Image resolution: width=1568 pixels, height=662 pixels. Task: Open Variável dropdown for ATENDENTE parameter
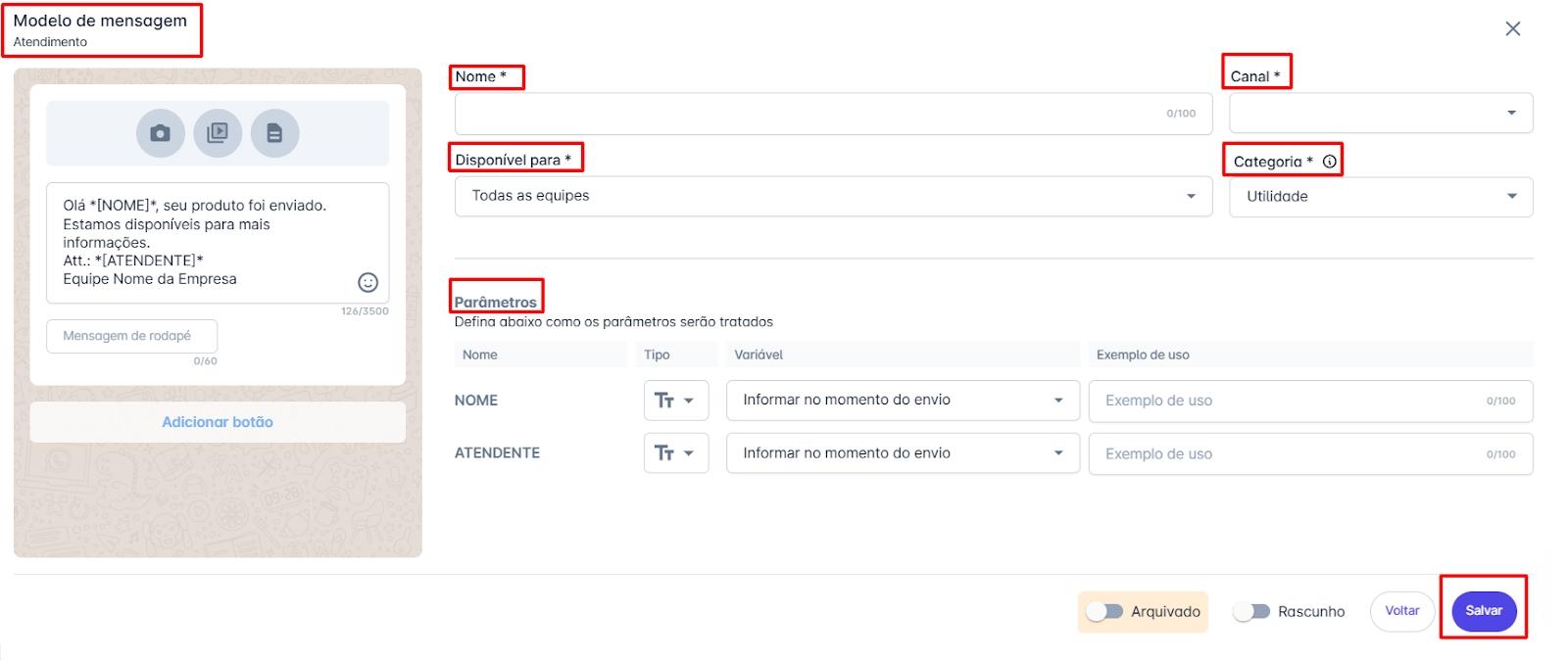(902, 453)
